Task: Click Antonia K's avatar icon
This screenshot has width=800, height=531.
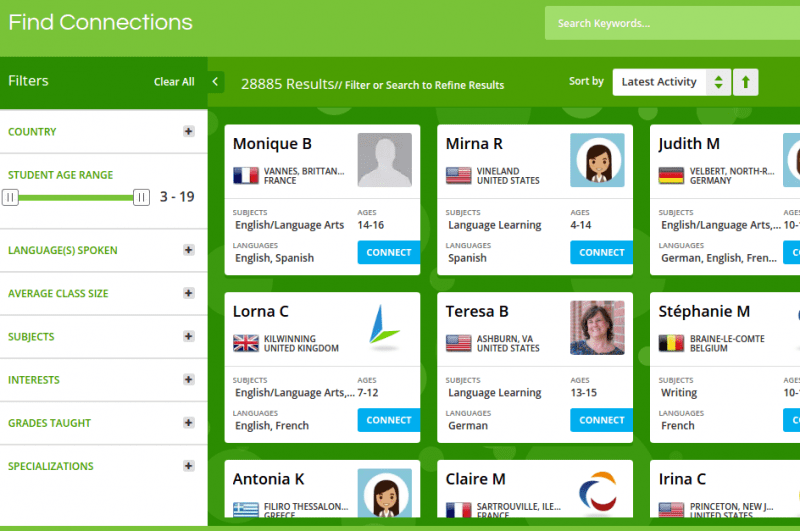Action: click(385, 493)
